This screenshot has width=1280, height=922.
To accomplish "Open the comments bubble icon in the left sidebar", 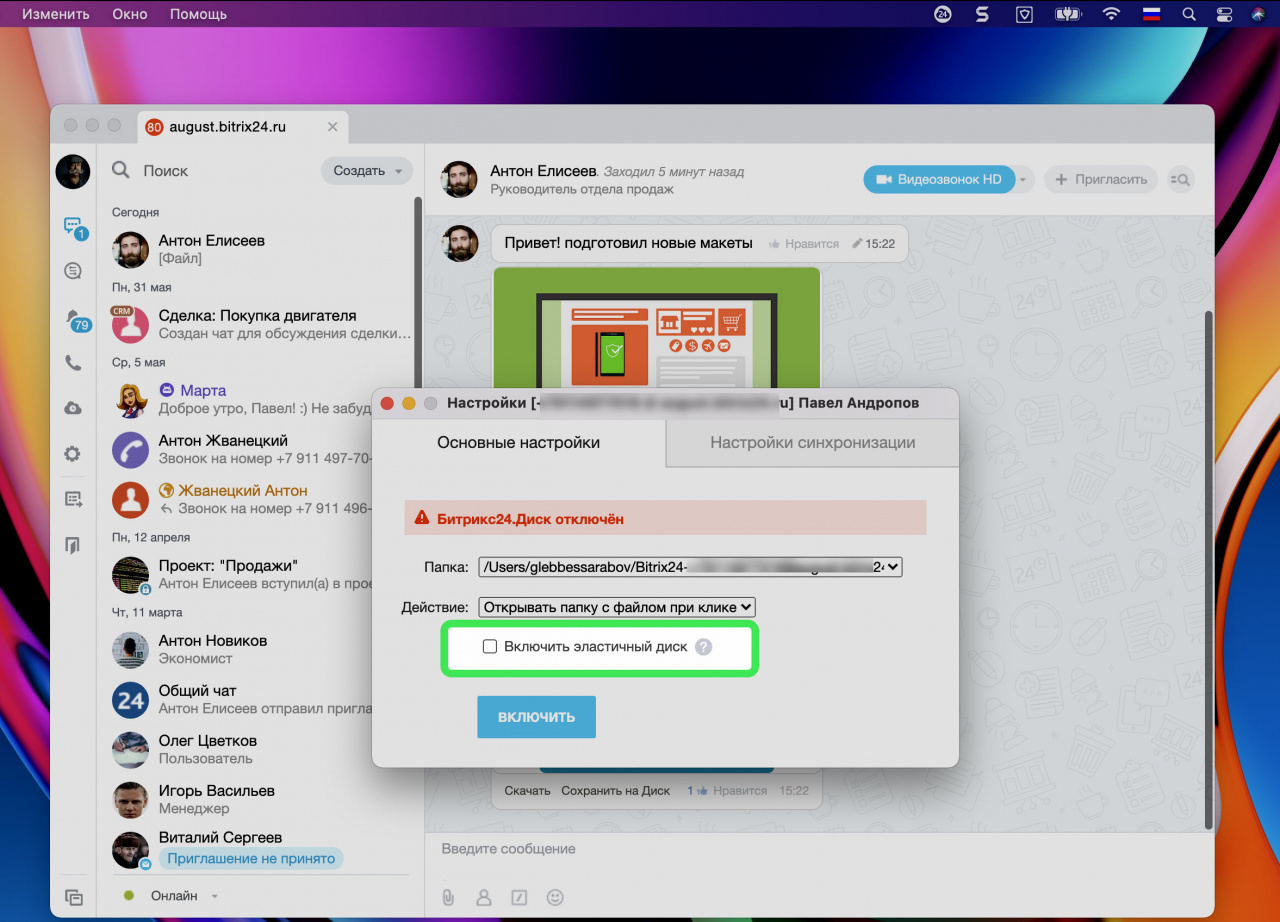I will pos(72,271).
